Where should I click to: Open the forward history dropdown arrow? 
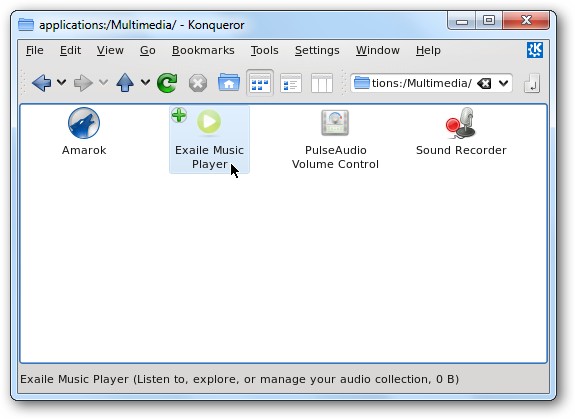click(103, 82)
